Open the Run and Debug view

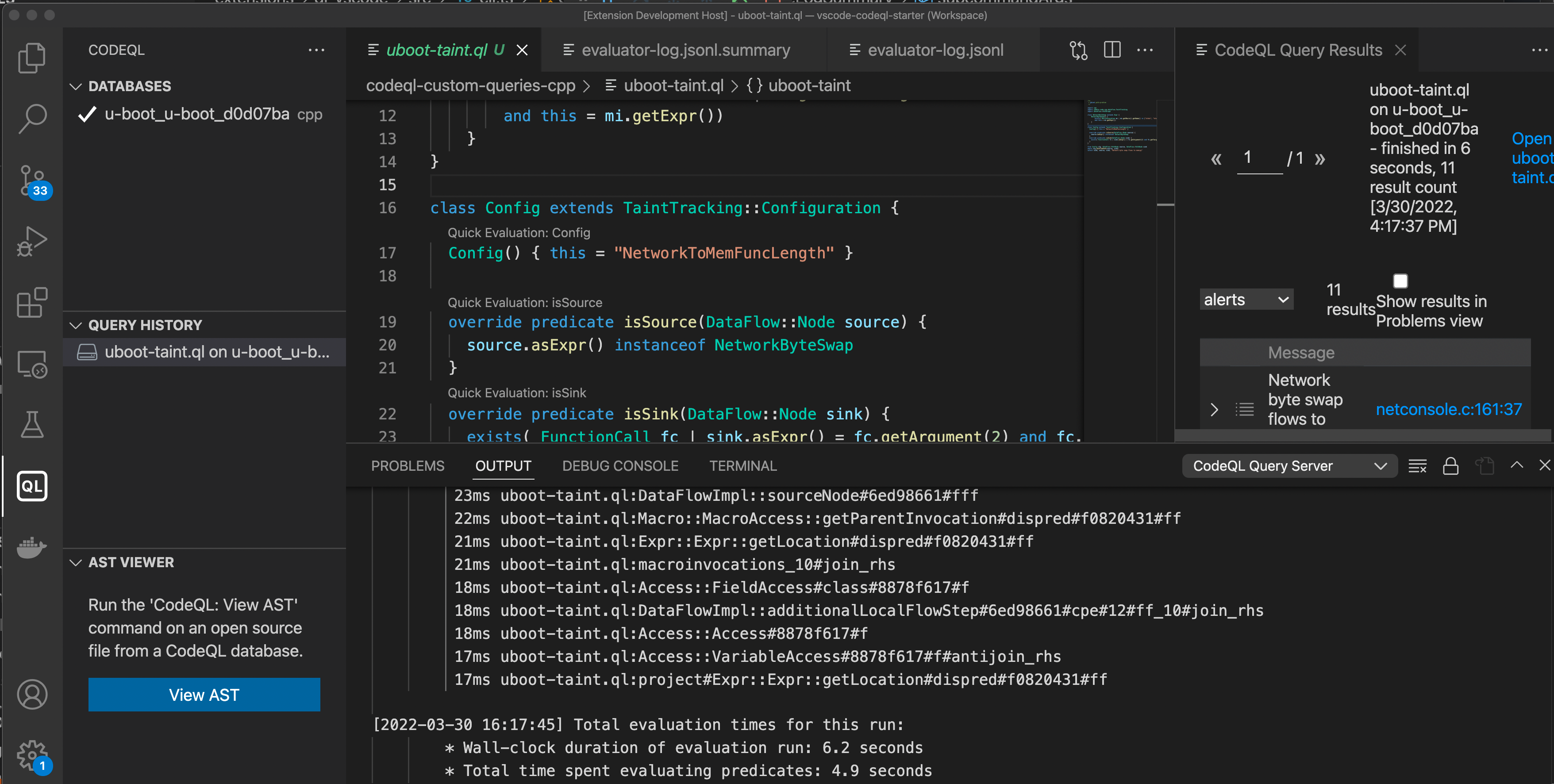(32, 241)
